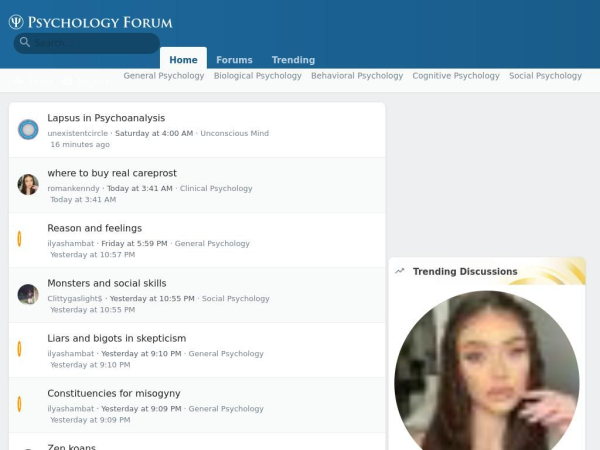Screen dimensions: 600x450
Task: Click 'Yesterday at 10:57 PM' last-reply time
Action: (x=93, y=254)
